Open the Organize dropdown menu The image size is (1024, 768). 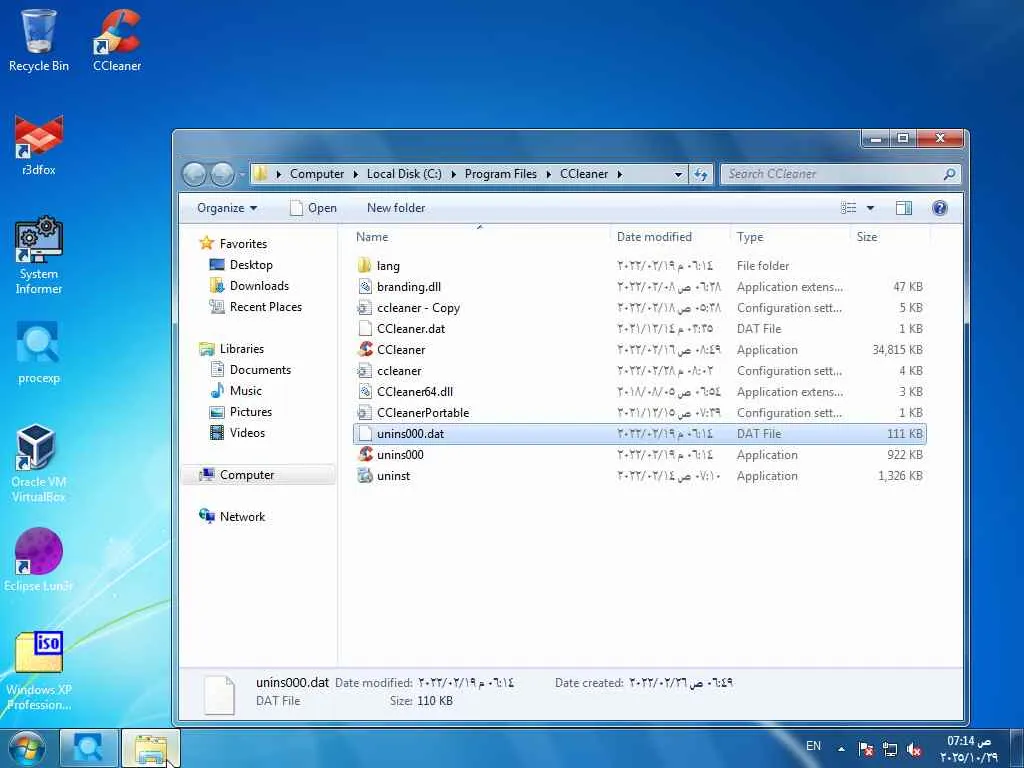[x=227, y=208]
